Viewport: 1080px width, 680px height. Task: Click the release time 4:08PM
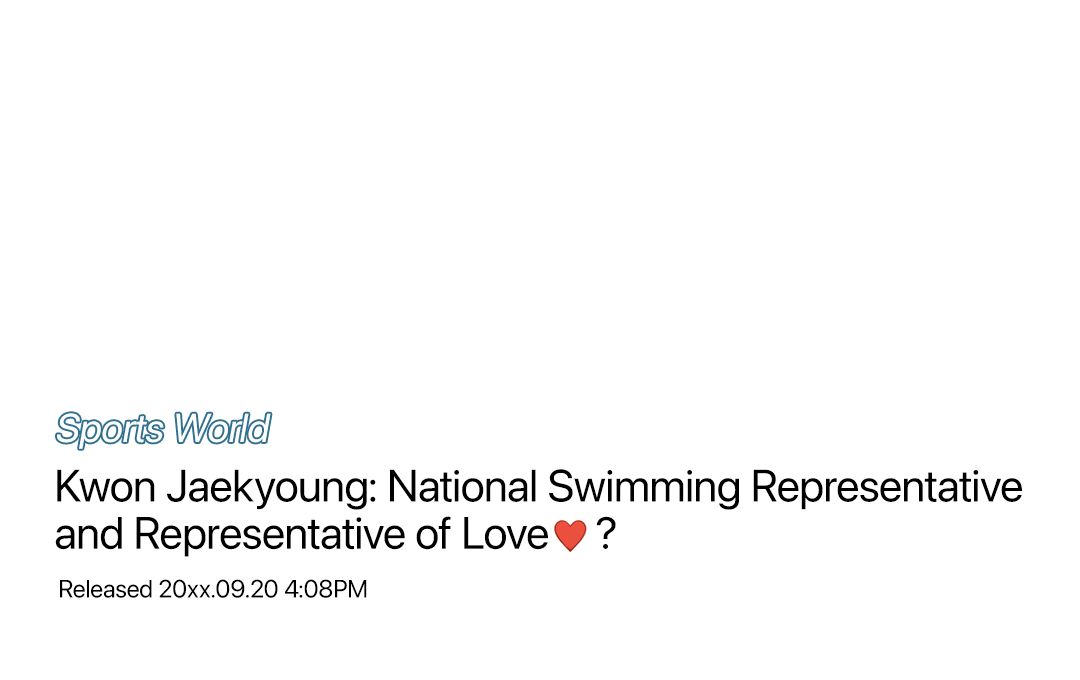click(326, 590)
